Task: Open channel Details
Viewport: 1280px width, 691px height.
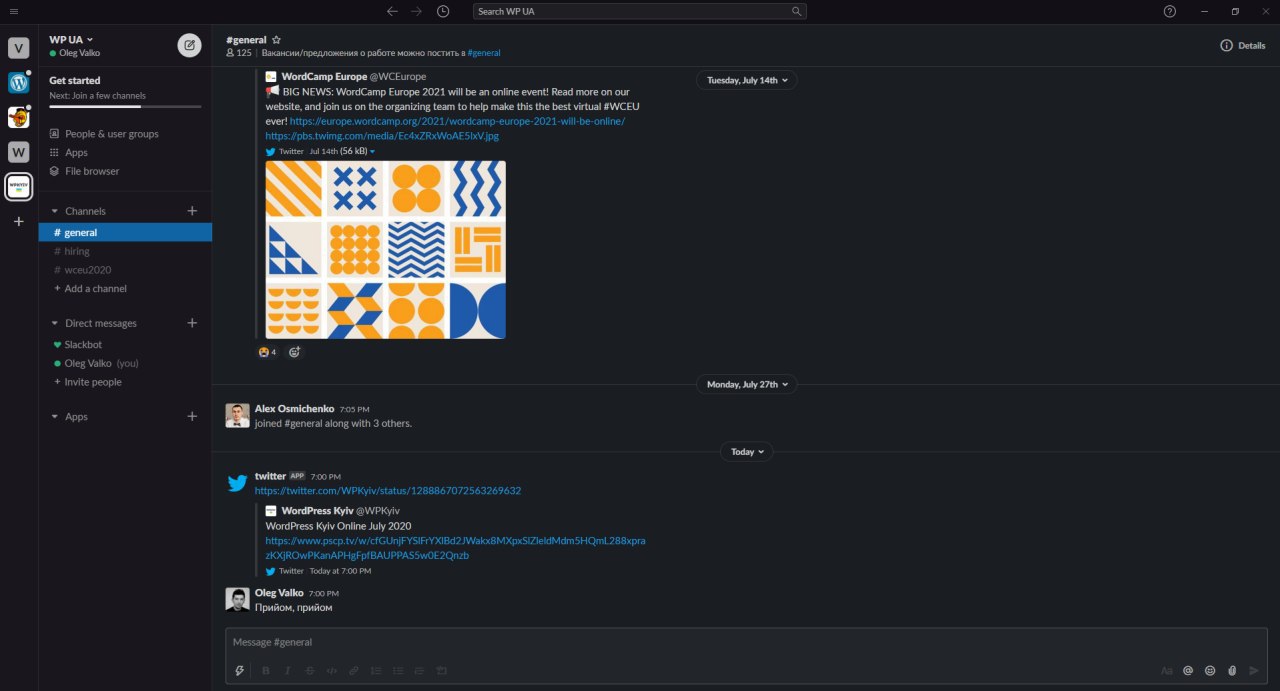Action: point(1243,46)
